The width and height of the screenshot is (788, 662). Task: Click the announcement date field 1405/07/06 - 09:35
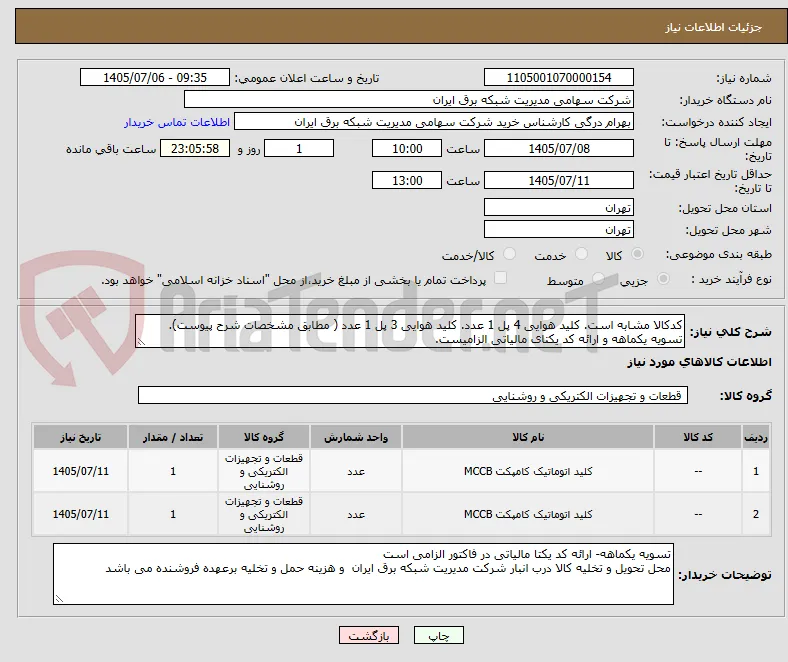click(155, 77)
